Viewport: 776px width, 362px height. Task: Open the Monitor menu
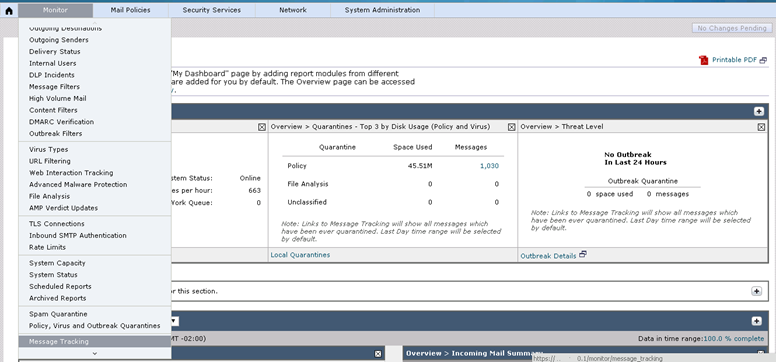pos(55,10)
